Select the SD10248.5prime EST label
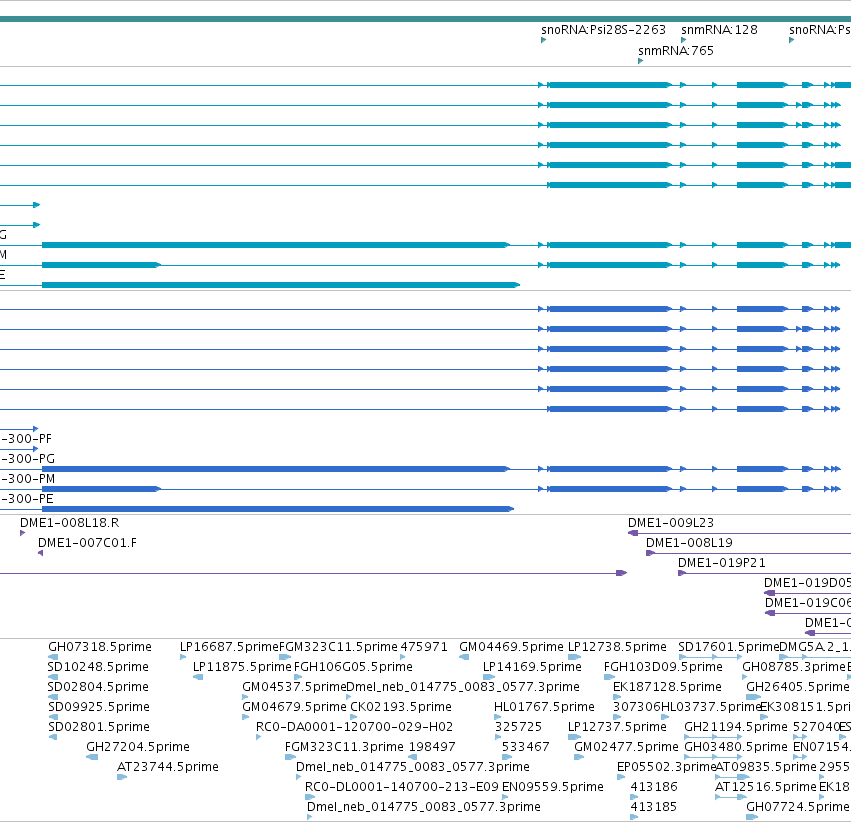The height and width of the screenshot is (822, 851). (x=98, y=667)
